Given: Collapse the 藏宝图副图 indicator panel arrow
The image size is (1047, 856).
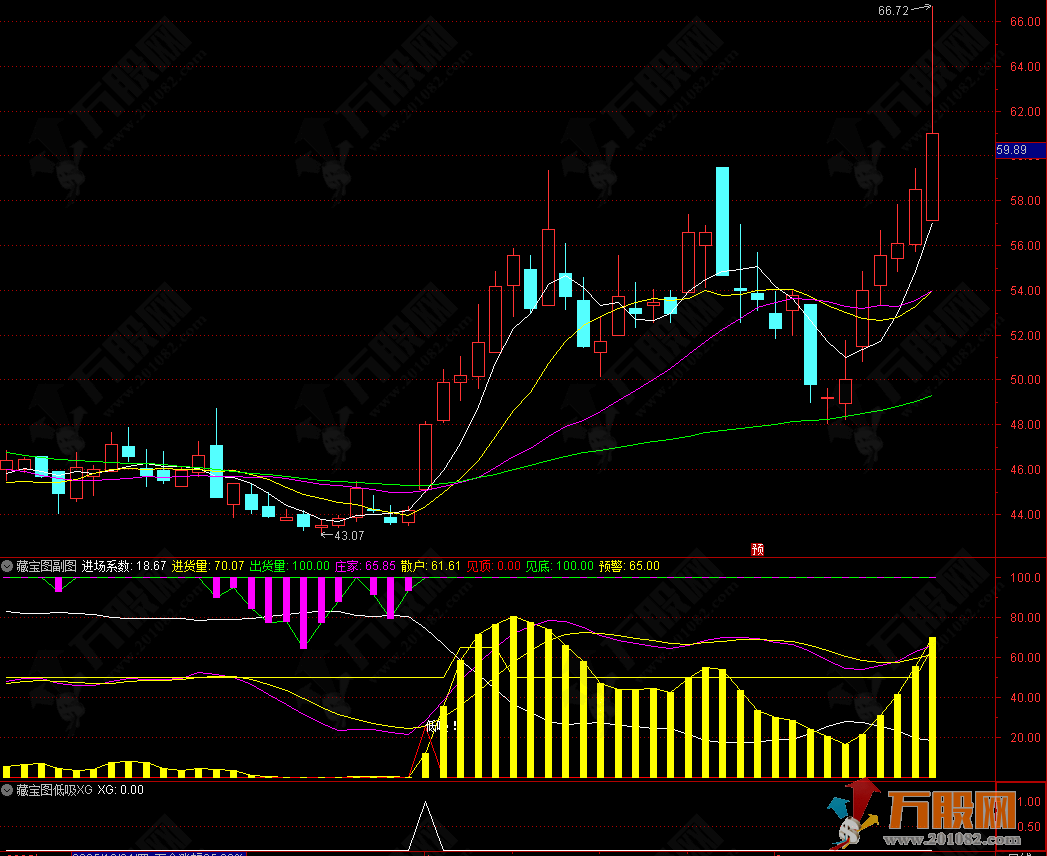Looking at the screenshot, I should (7, 566).
